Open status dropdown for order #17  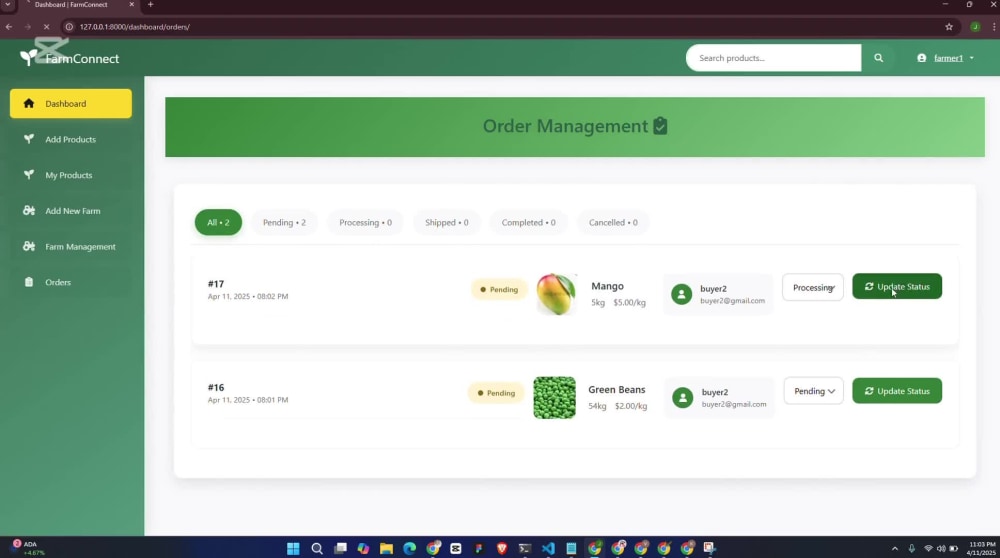pos(812,288)
